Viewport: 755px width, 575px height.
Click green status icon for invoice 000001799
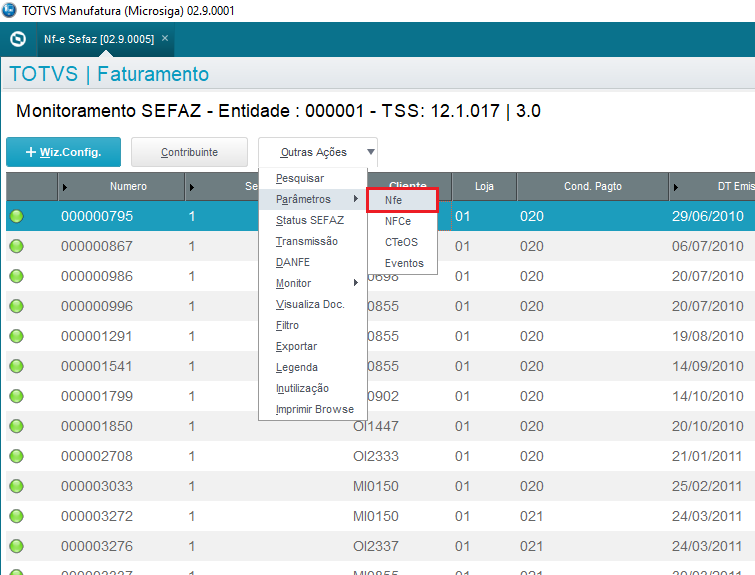point(16,396)
